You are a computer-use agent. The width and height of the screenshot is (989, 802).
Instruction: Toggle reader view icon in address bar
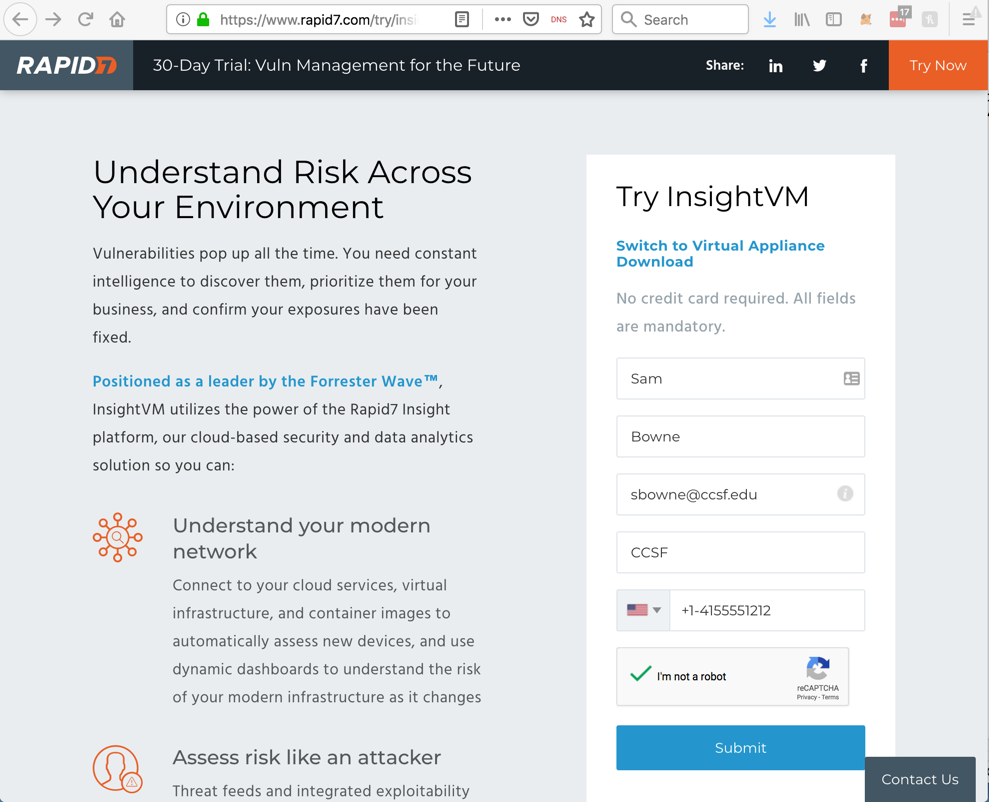click(x=462, y=20)
